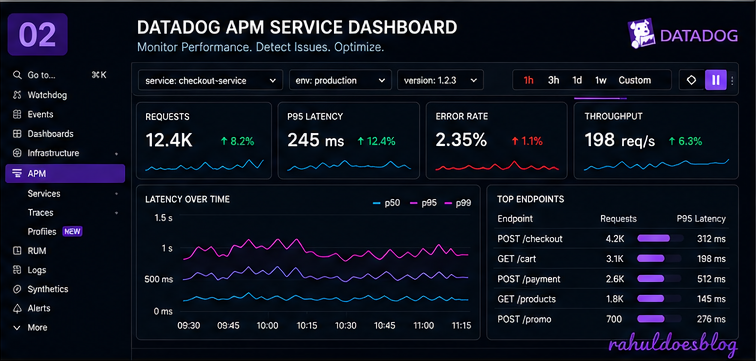Open the APM menu item
Image resolution: width=756 pixels, height=361 pixels.
click(65, 174)
